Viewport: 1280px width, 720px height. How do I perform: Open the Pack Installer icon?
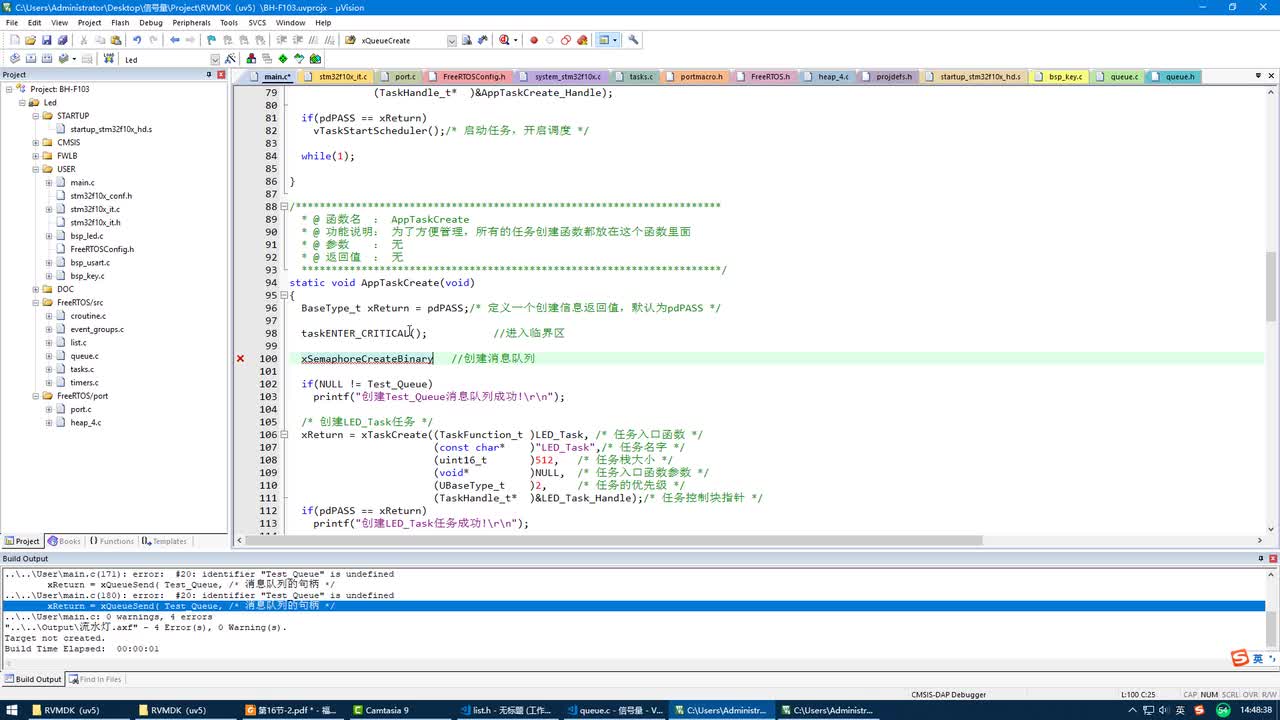[x=315, y=59]
